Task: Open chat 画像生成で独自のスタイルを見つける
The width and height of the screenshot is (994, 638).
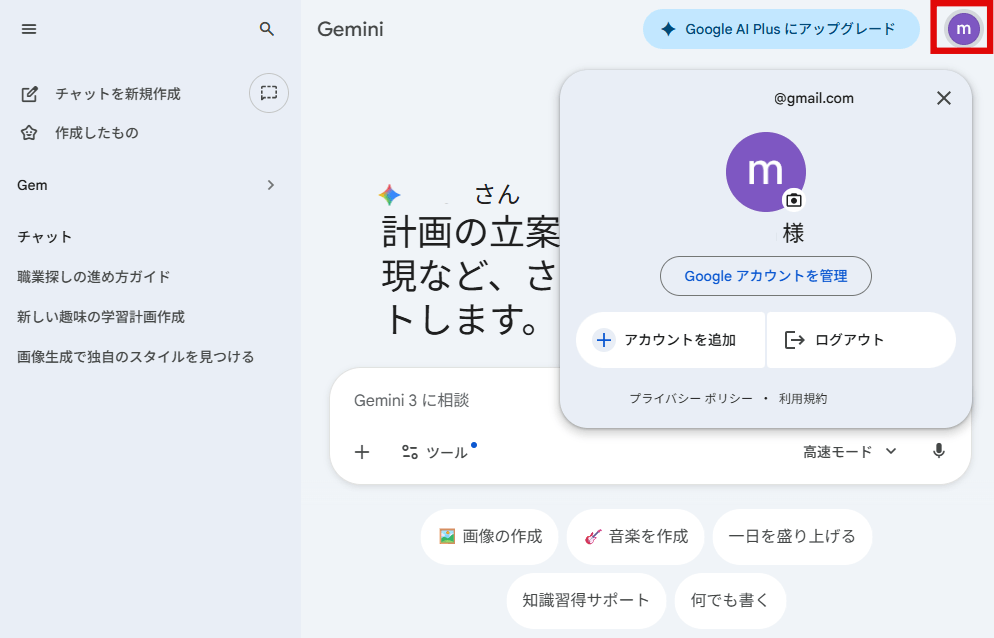Action: (x=136, y=356)
